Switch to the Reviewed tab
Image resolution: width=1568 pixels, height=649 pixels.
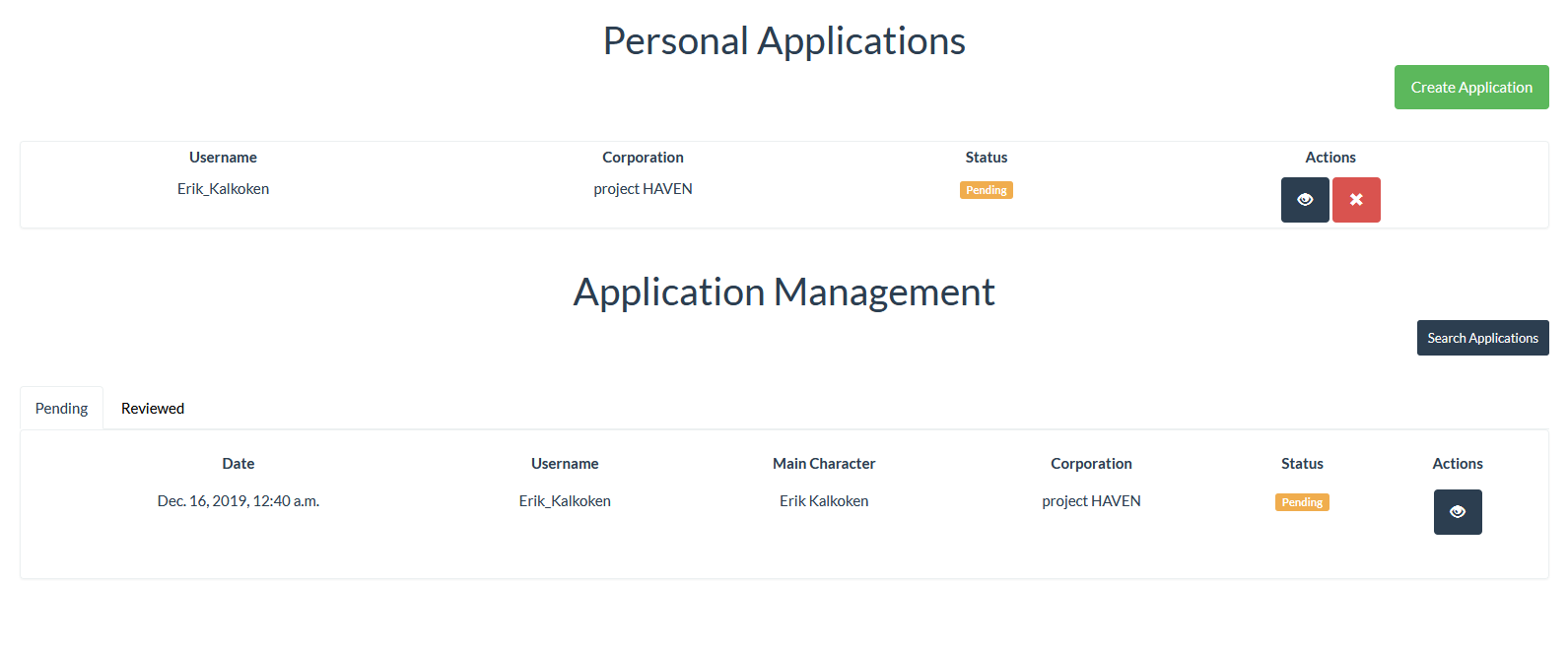coord(153,409)
